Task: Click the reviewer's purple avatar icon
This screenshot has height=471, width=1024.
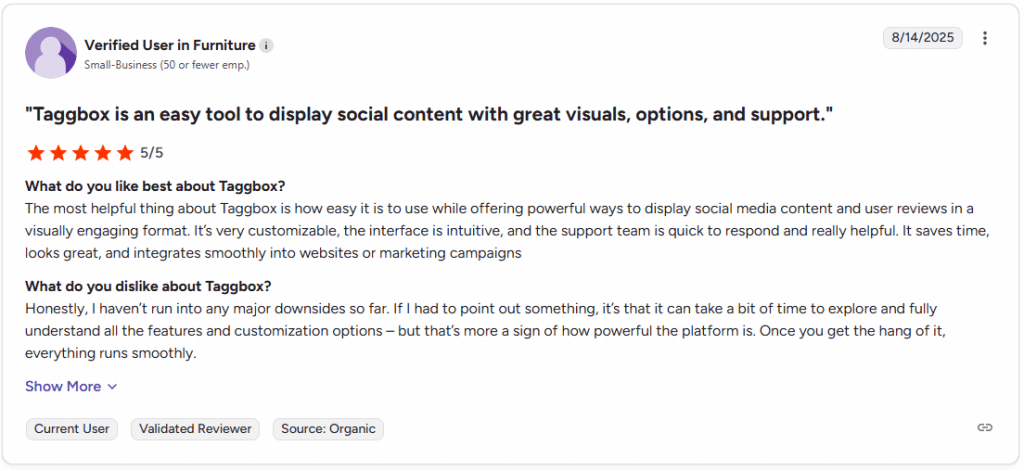Action: pyautogui.click(x=51, y=53)
